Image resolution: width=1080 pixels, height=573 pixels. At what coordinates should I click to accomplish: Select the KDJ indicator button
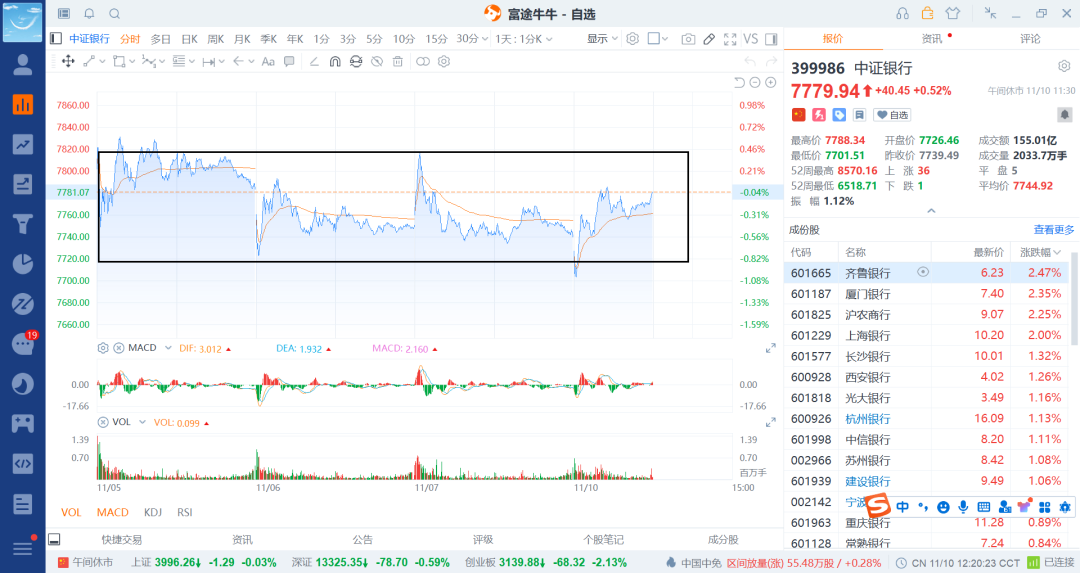153,512
